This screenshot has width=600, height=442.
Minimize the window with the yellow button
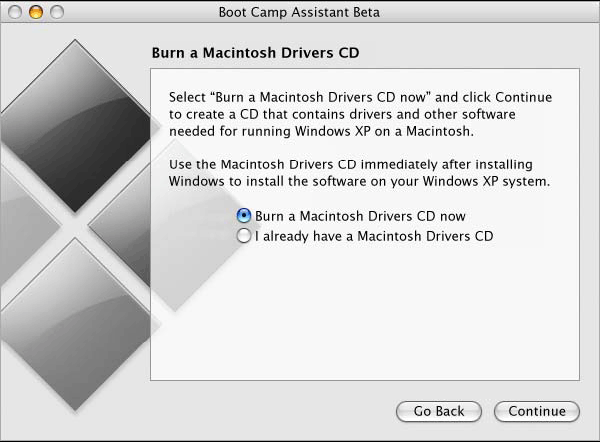36,12
